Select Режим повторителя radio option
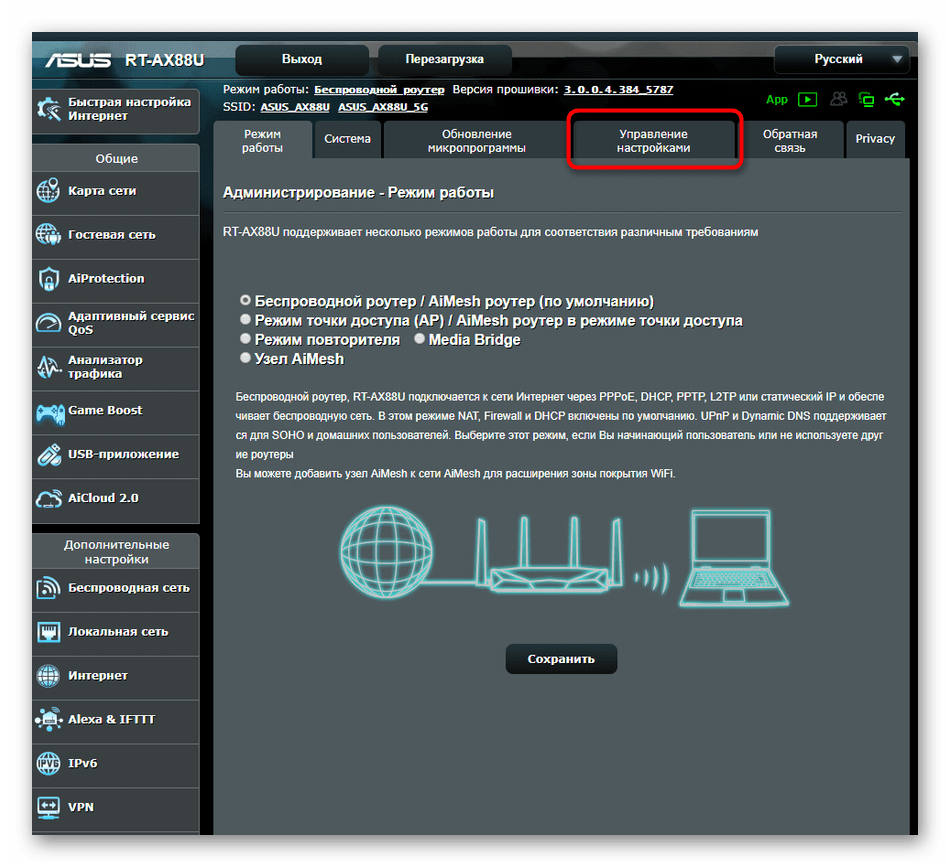The image size is (950, 867). point(245,339)
